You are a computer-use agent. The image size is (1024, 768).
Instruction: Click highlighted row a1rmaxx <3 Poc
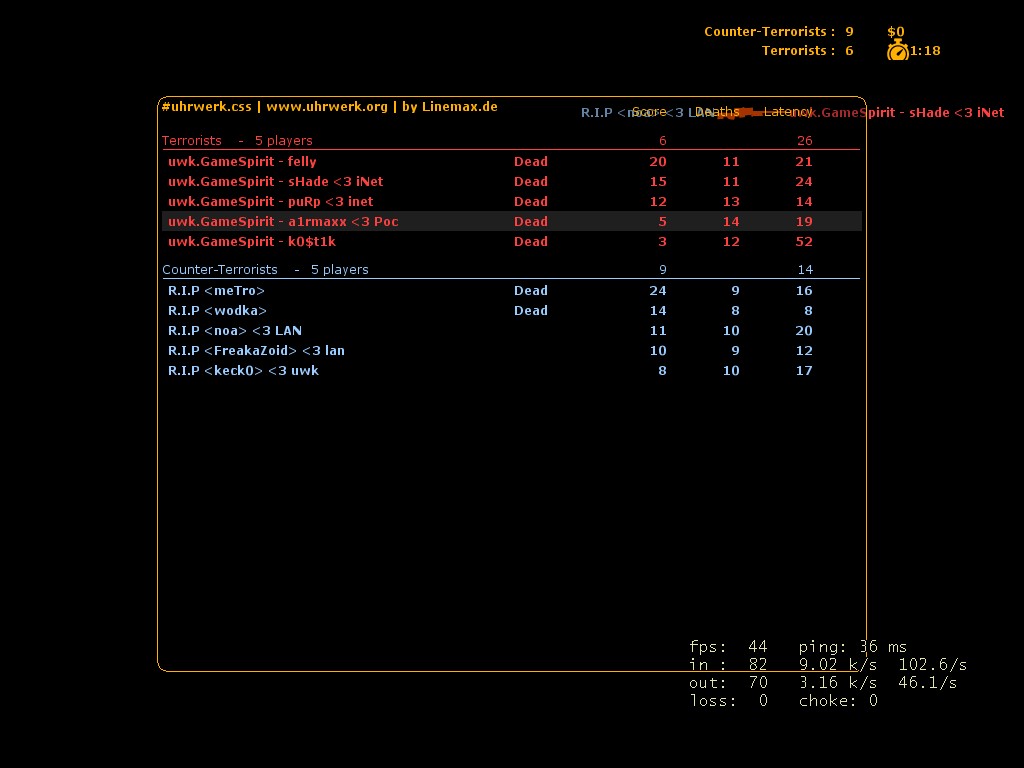[283, 221]
